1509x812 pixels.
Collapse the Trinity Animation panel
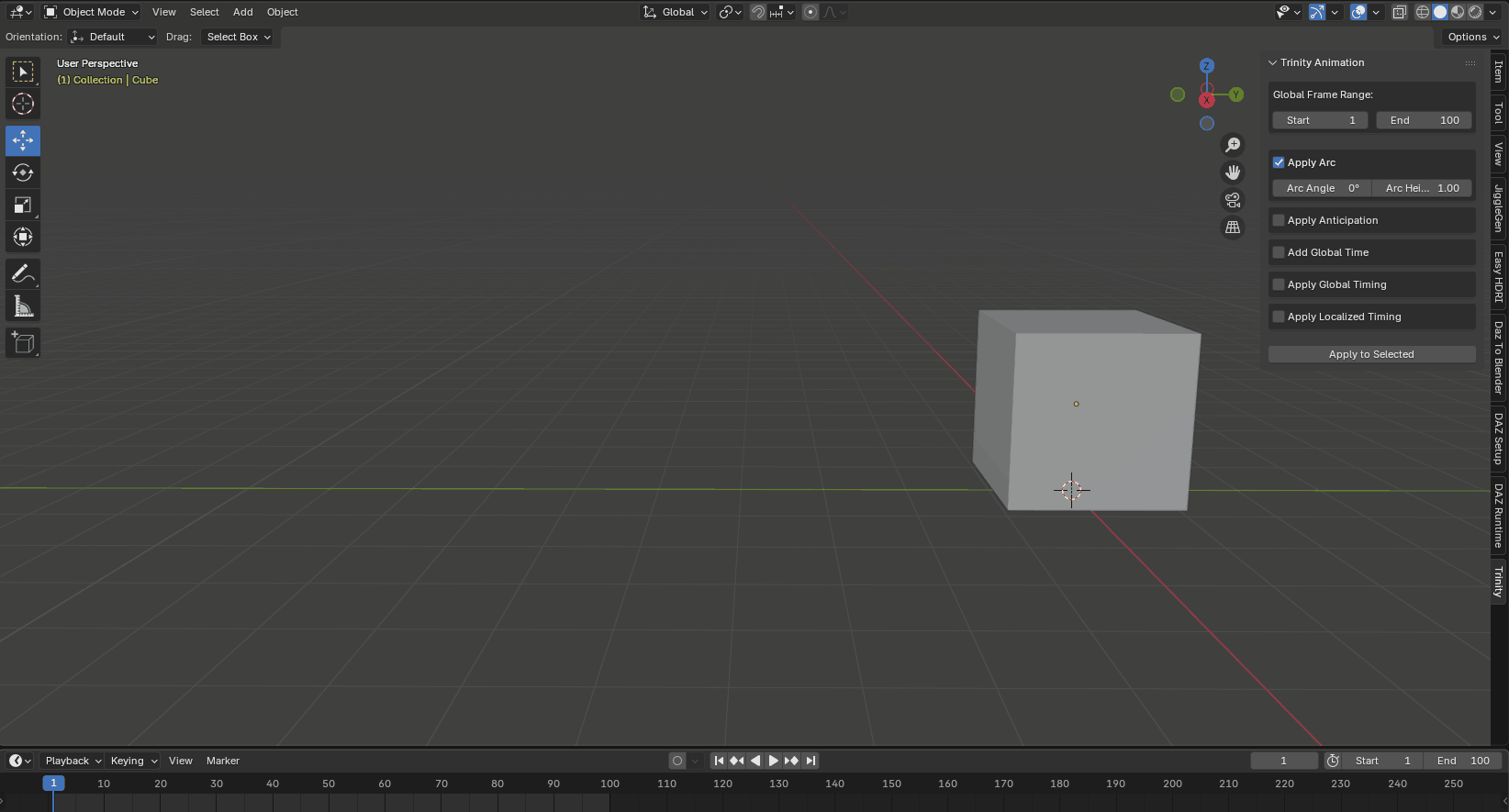click(x=1273, y=62)
